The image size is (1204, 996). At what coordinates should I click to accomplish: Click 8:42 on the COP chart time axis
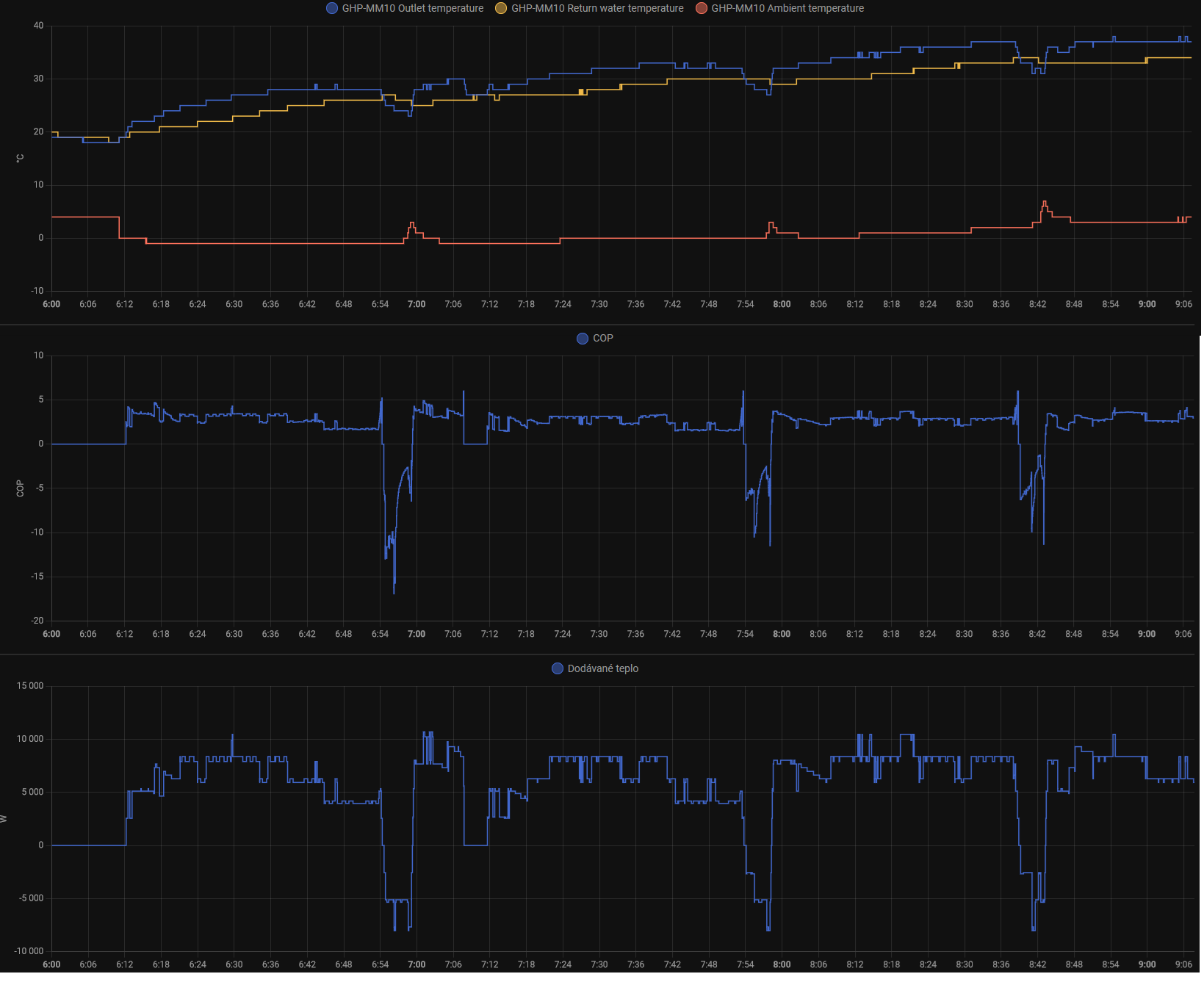click(1037, 634)
